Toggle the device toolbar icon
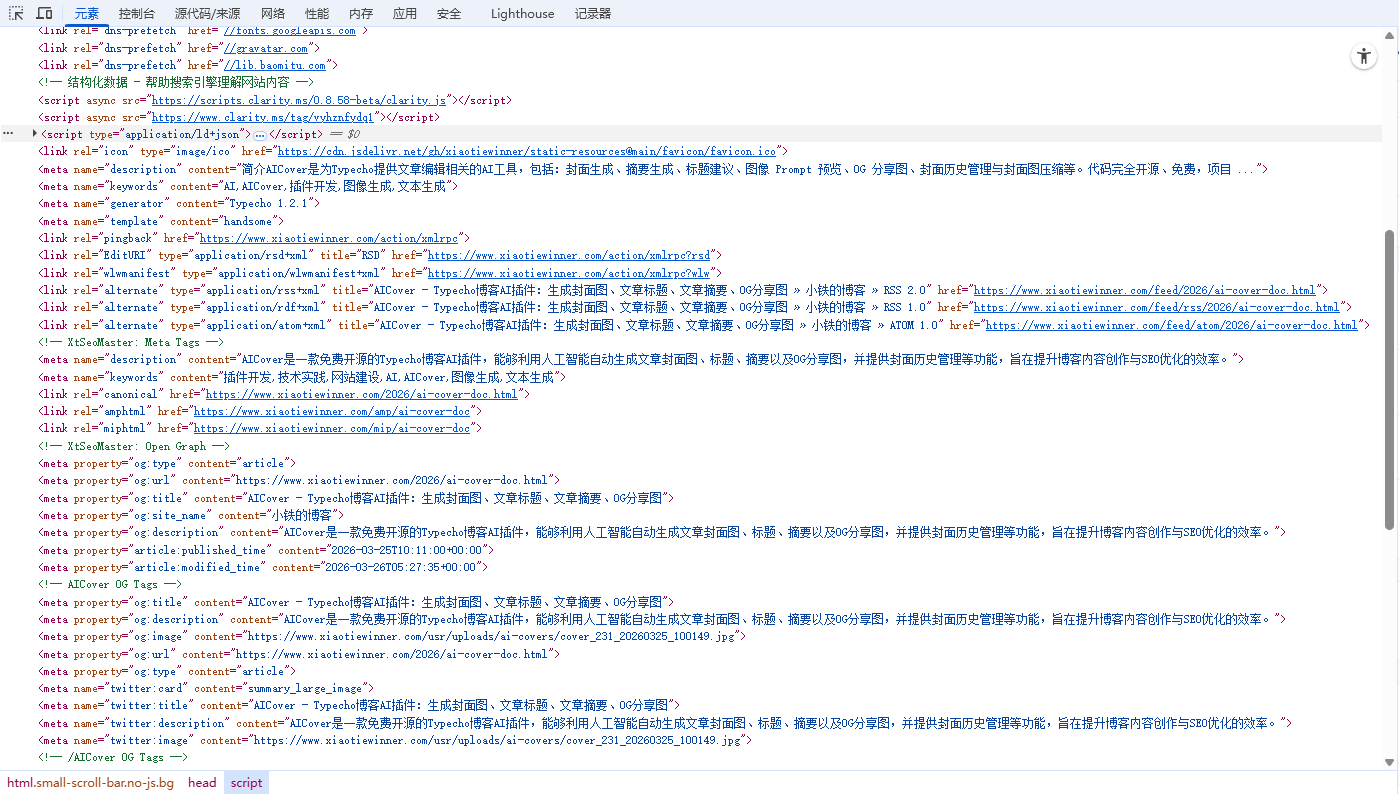1399x794 pixels. click(x=45, y=13)
